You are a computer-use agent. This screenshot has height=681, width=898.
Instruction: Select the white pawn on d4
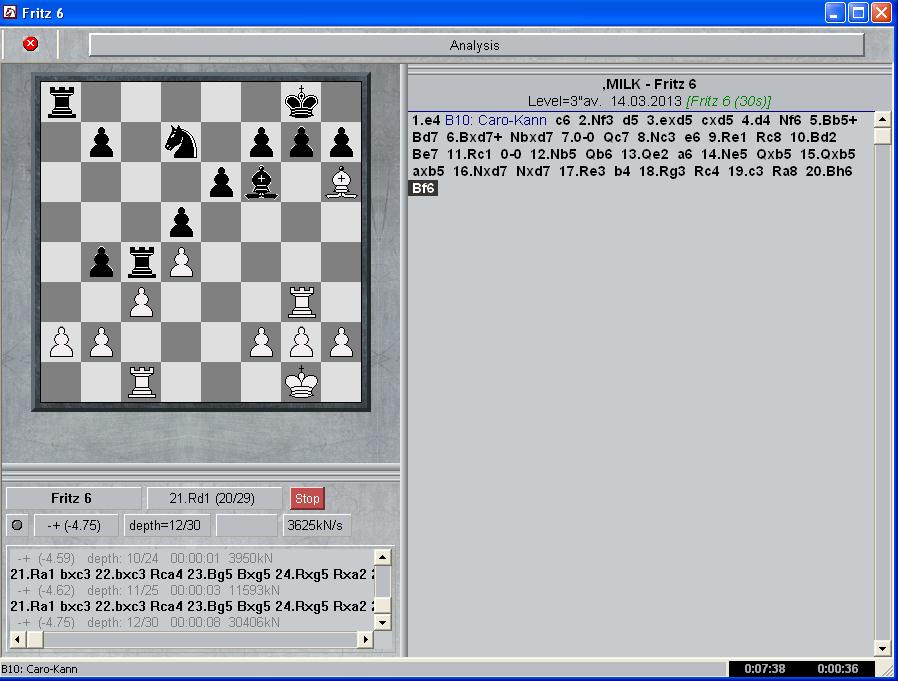181,262
